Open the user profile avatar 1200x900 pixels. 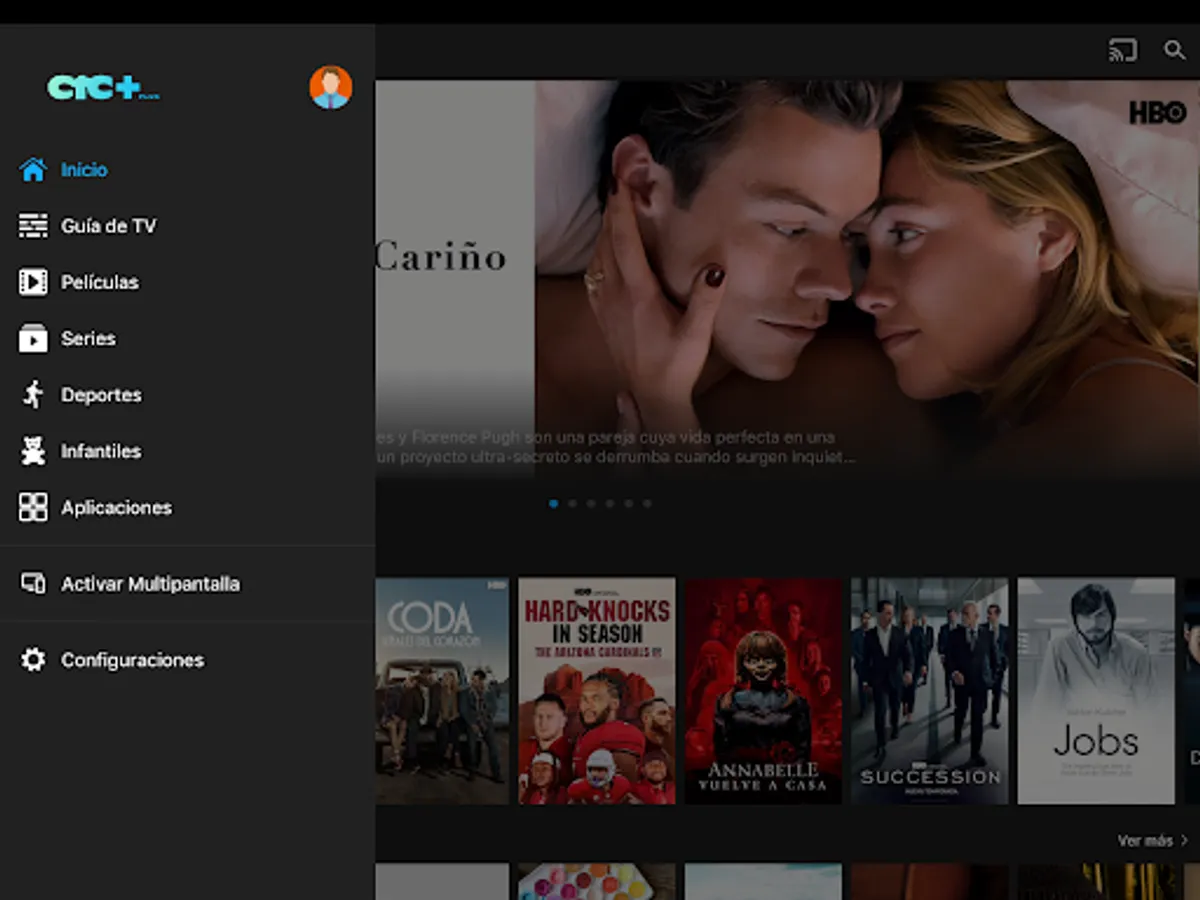(x=330, y=88)
